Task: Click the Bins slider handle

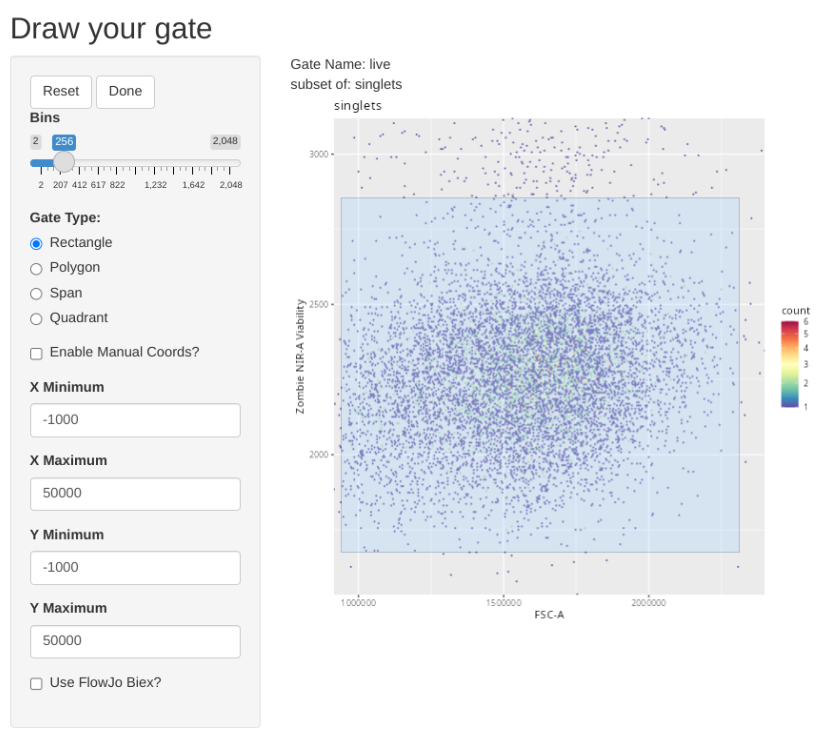Action: point(64,162)
